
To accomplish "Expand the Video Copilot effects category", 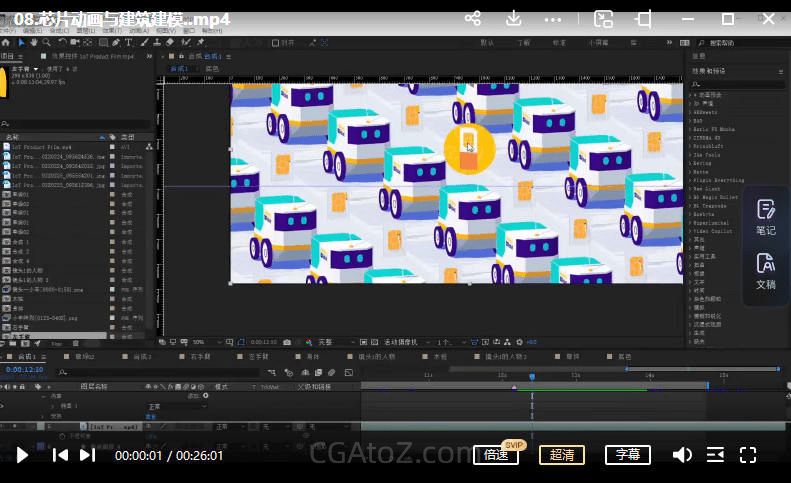I will 714,231.
